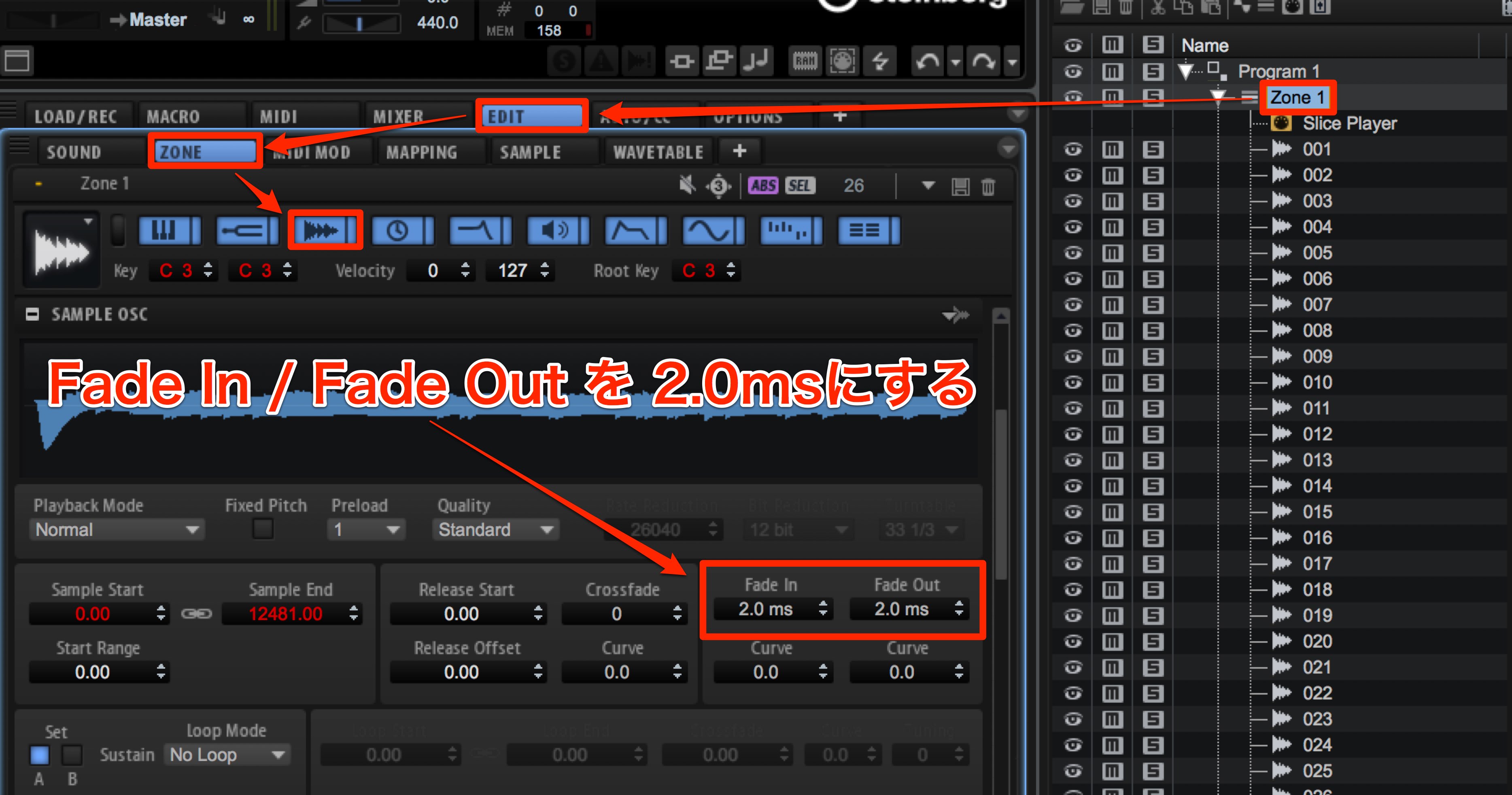Switch to the MIXER tab
This screenshot has width=1512, height=795.
pos(399,117)
